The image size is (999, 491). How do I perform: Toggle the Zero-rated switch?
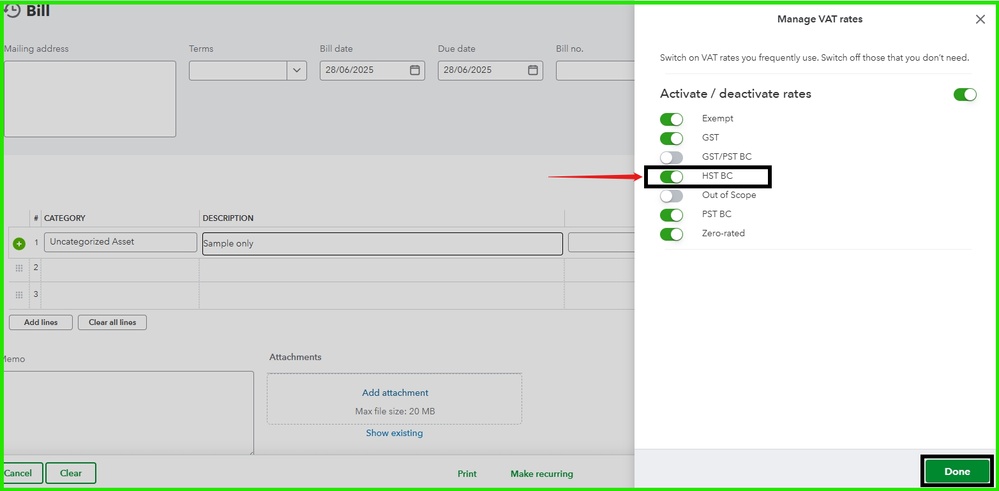tap(672, 234)
